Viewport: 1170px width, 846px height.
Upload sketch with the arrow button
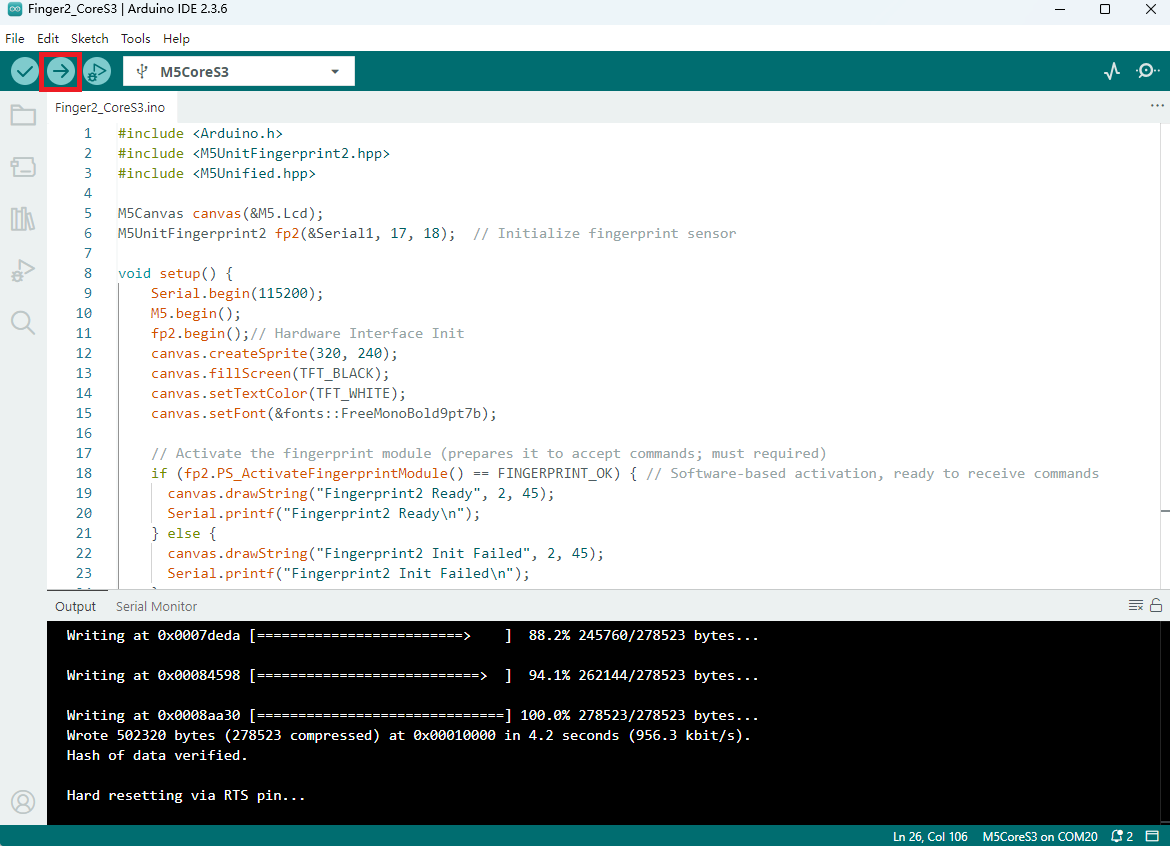click(x=61, y=71)
